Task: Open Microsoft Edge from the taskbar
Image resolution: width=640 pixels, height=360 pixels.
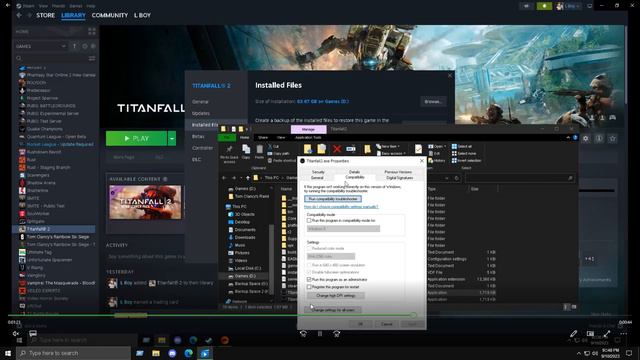Action: tap(189, 353)
